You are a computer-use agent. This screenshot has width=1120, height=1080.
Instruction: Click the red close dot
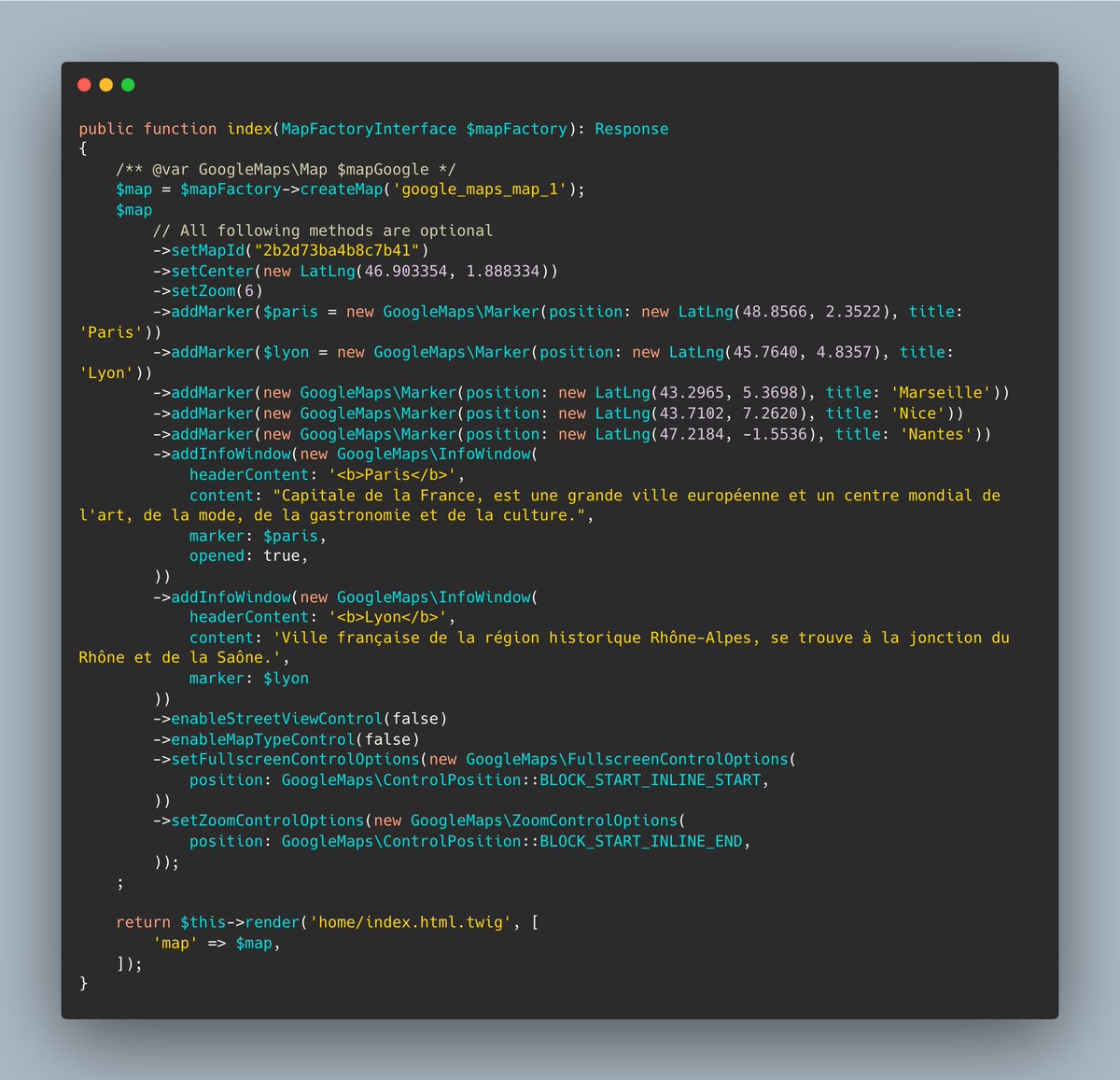84,85
